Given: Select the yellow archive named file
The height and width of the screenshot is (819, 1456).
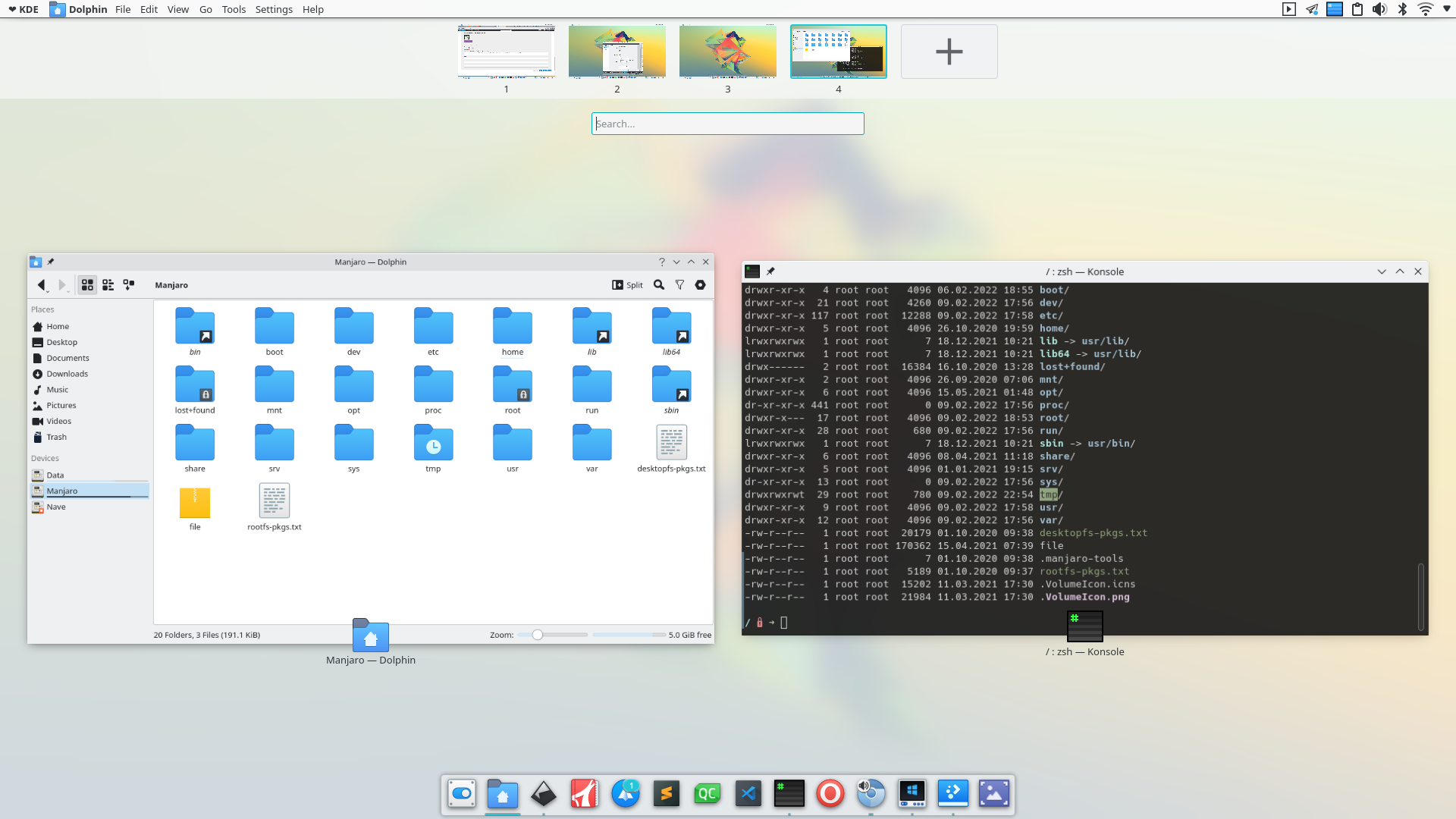Looking at the screenshot, I should click(195, 507).
